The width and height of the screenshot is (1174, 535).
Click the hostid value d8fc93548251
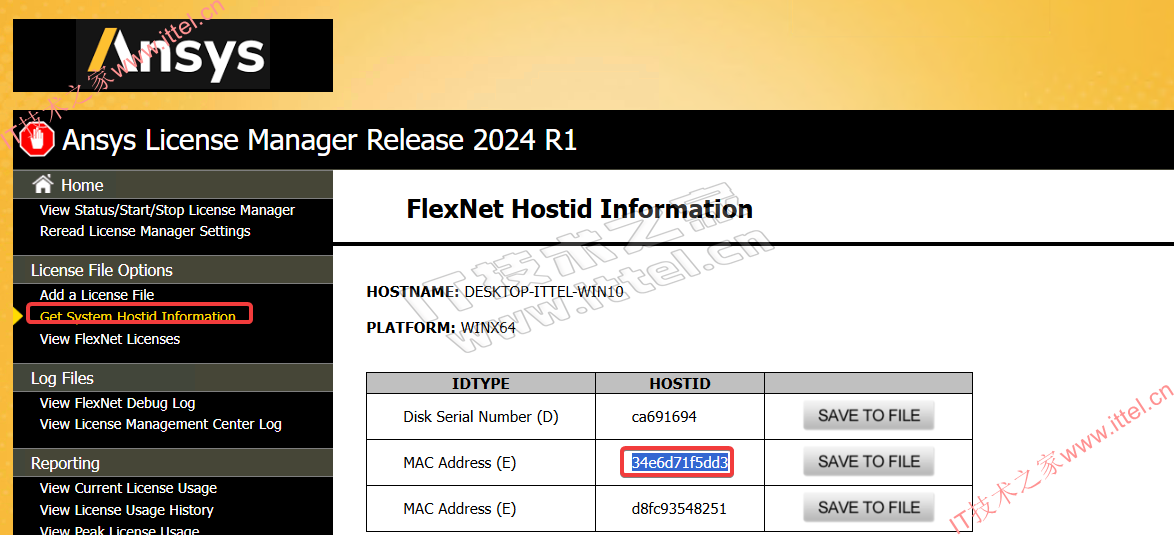point(679,509)
